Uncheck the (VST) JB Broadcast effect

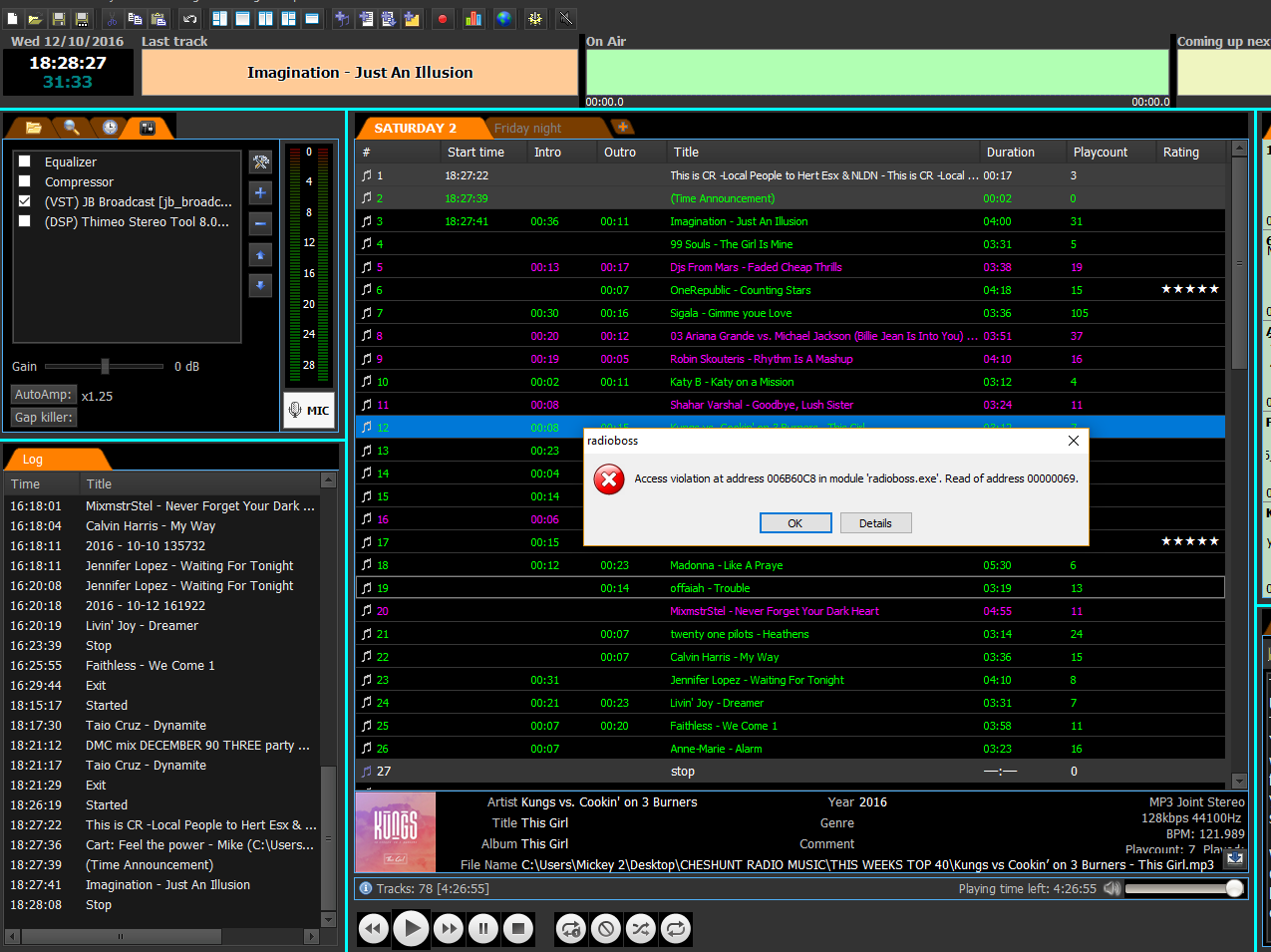coord(25,201)
